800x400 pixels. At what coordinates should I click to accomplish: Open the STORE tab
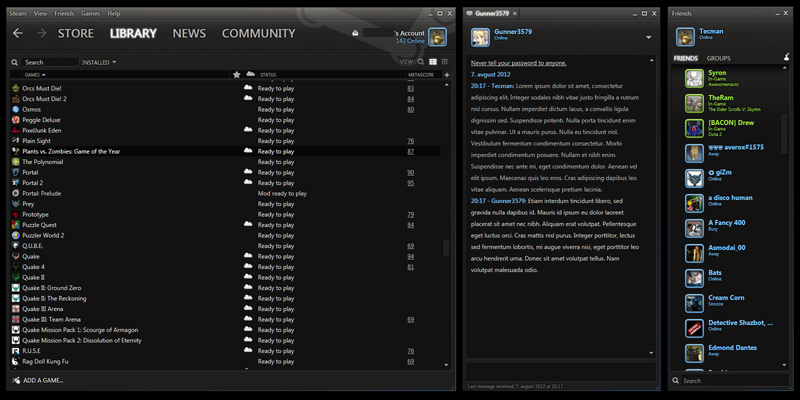(x=76, y=33)
